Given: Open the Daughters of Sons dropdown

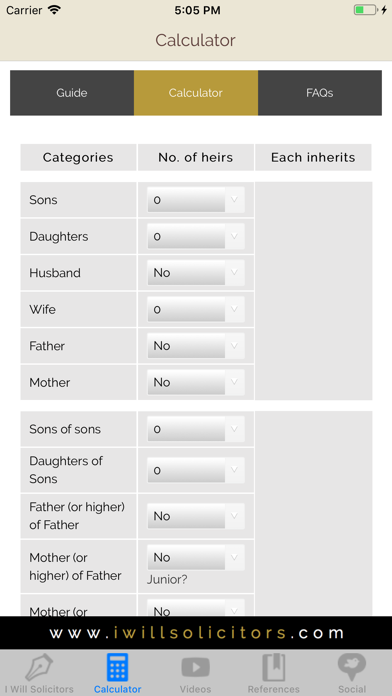Looking at the screenshot, I should pyautogui.click(x=196, y=470).
